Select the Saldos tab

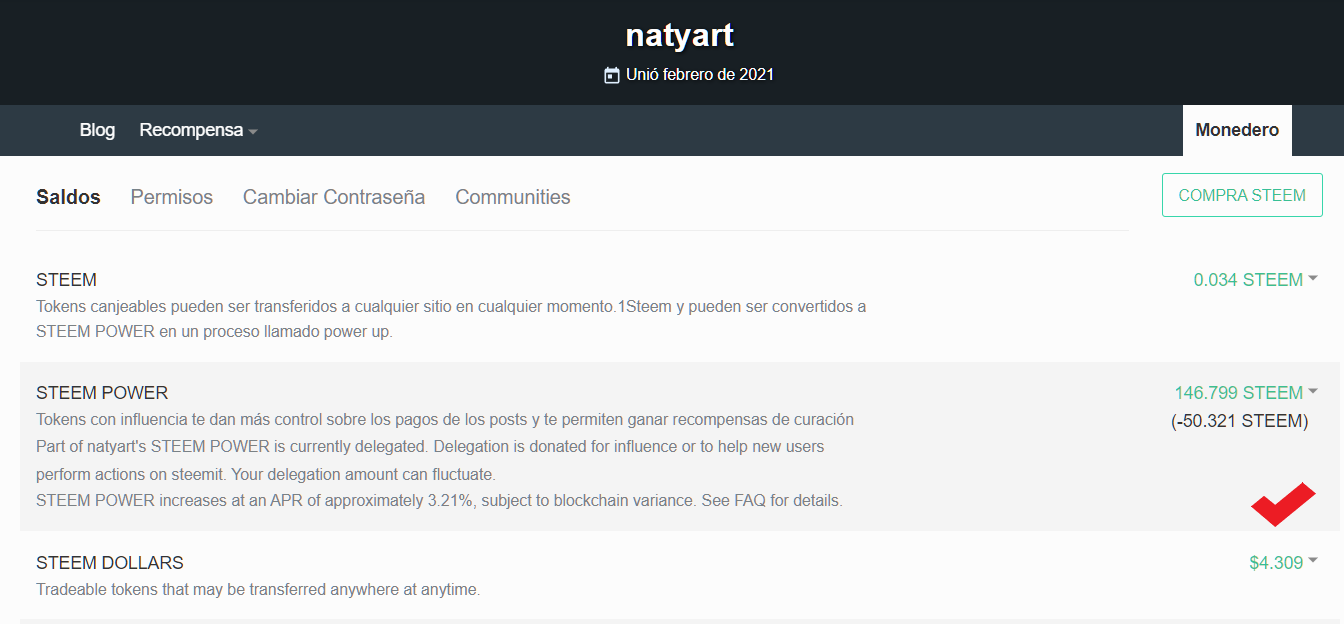[x=68, y=197]
